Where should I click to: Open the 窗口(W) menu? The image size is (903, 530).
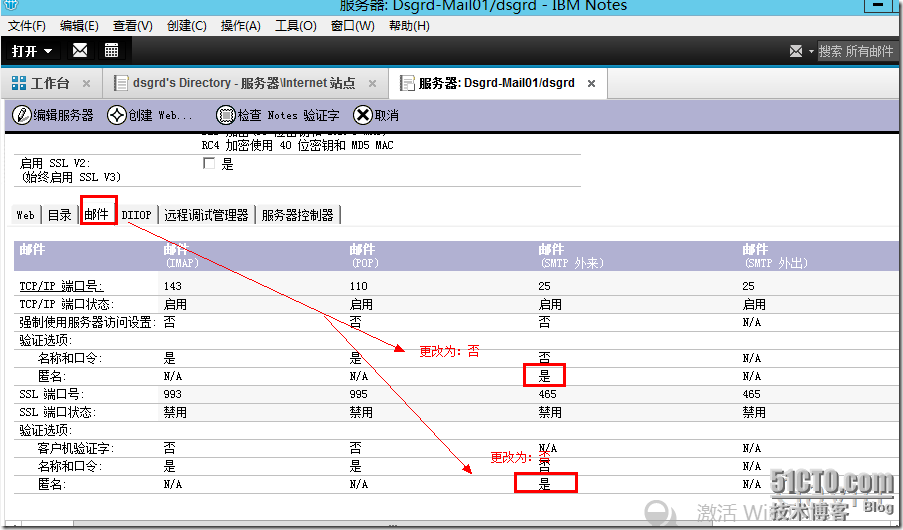(x=352, y=26)
